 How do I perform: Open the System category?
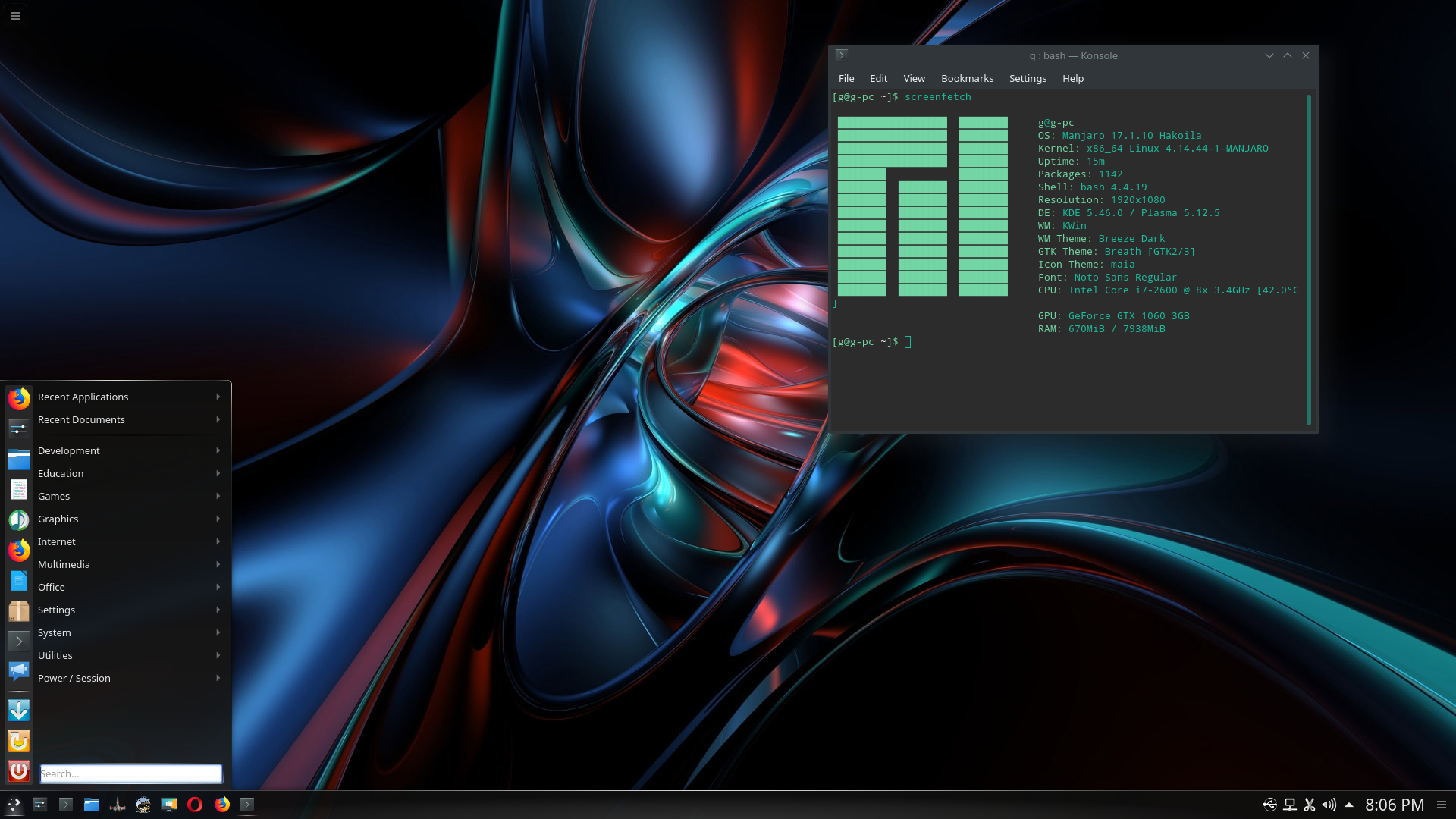pos(130,632)
